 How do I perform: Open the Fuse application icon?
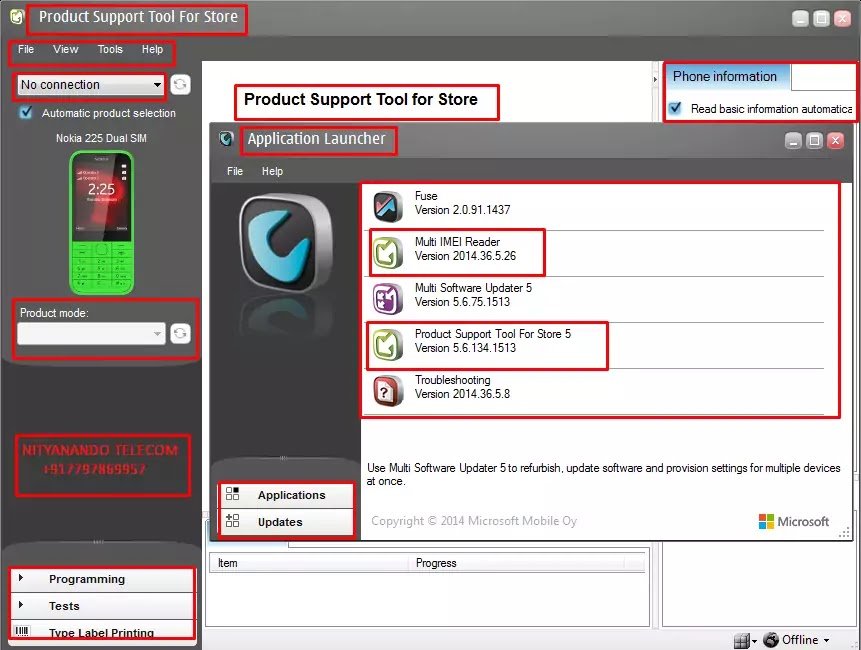pyautogui.click(x=388, y=206)
